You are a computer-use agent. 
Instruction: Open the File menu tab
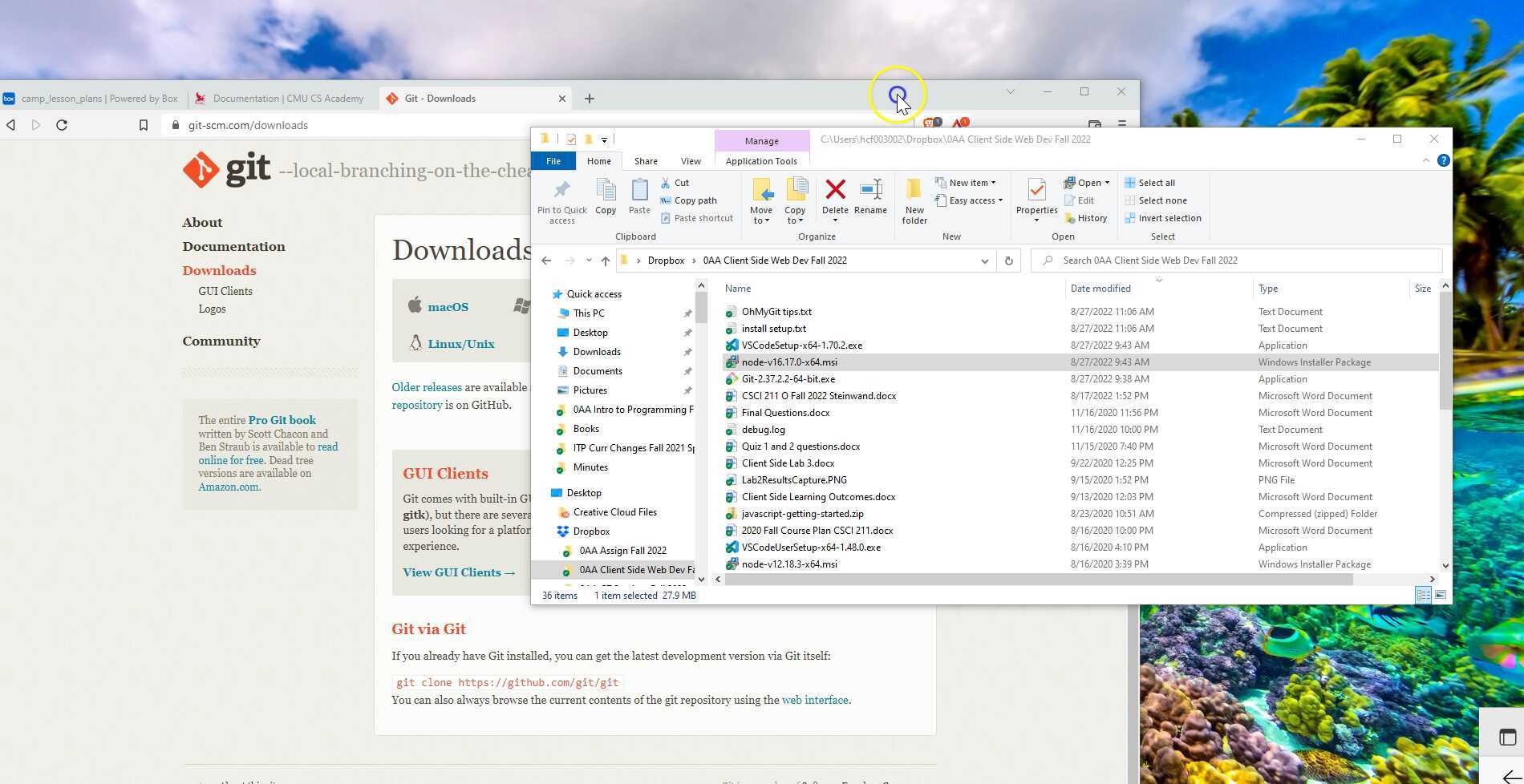(553, 161)
